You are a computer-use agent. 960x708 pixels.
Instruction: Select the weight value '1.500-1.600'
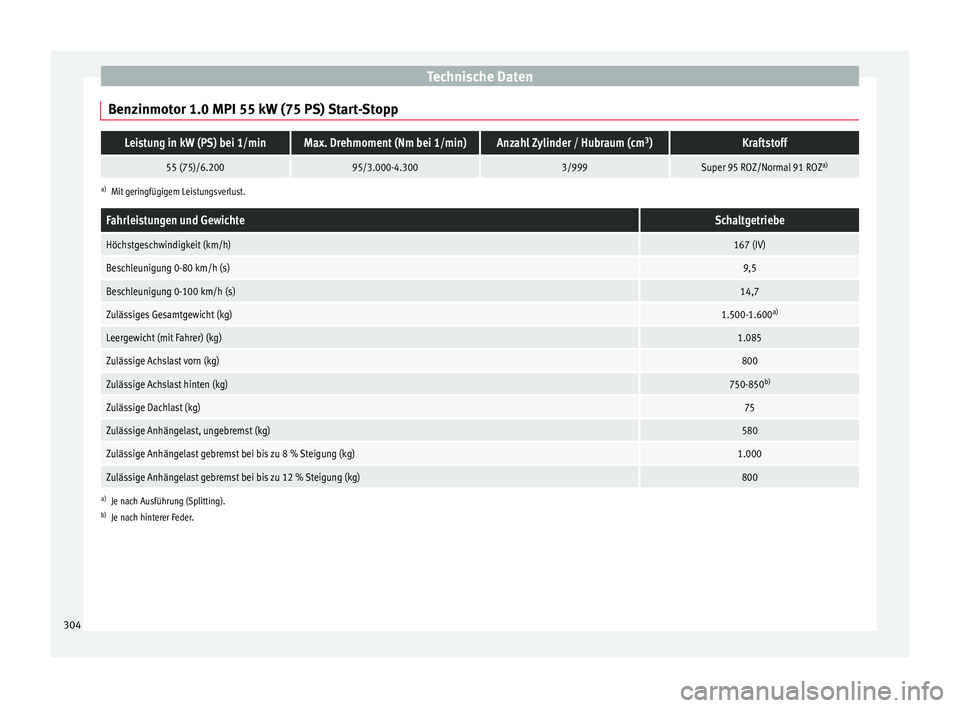click(x=749, y=314)
